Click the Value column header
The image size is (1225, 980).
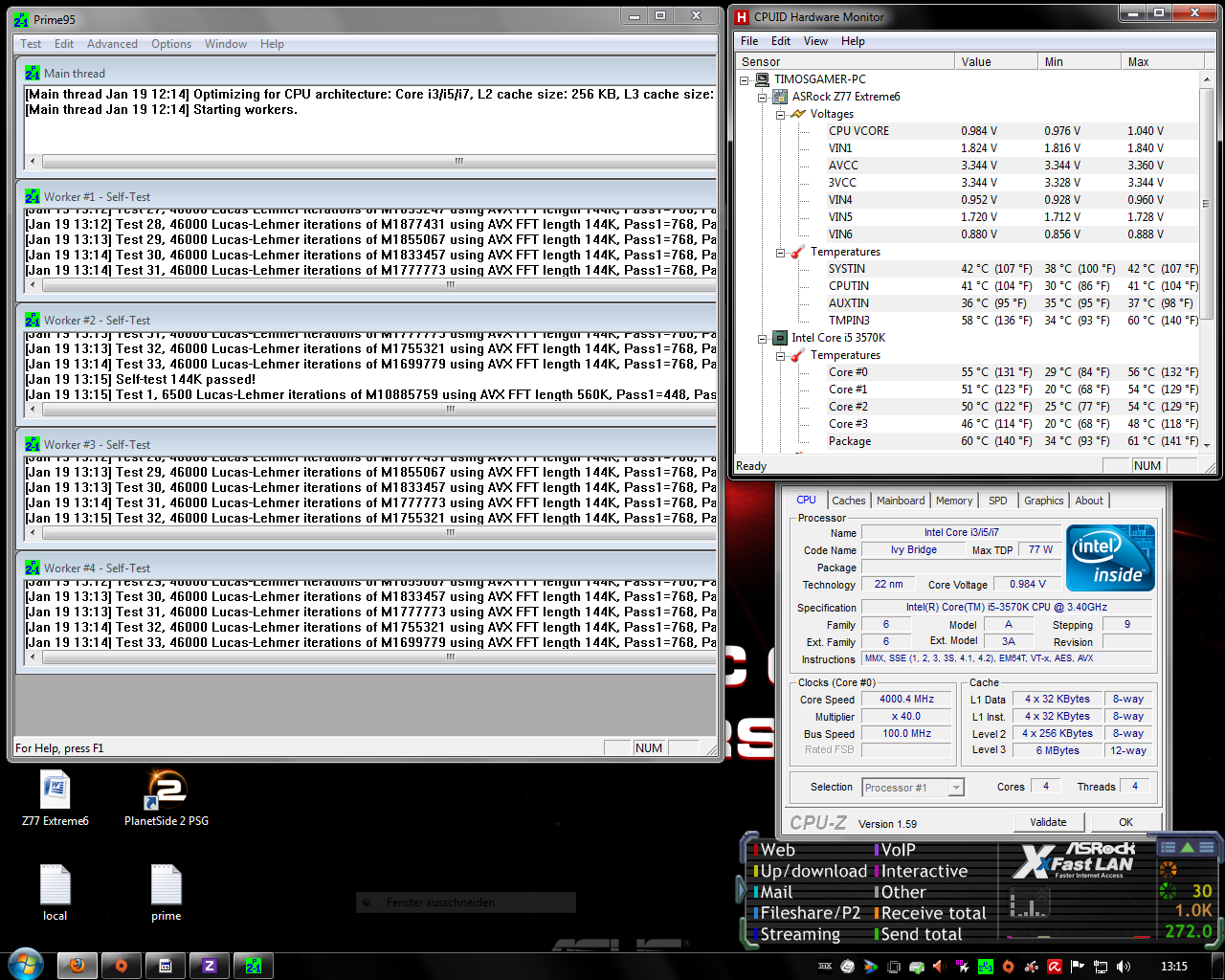coord(996,61)
